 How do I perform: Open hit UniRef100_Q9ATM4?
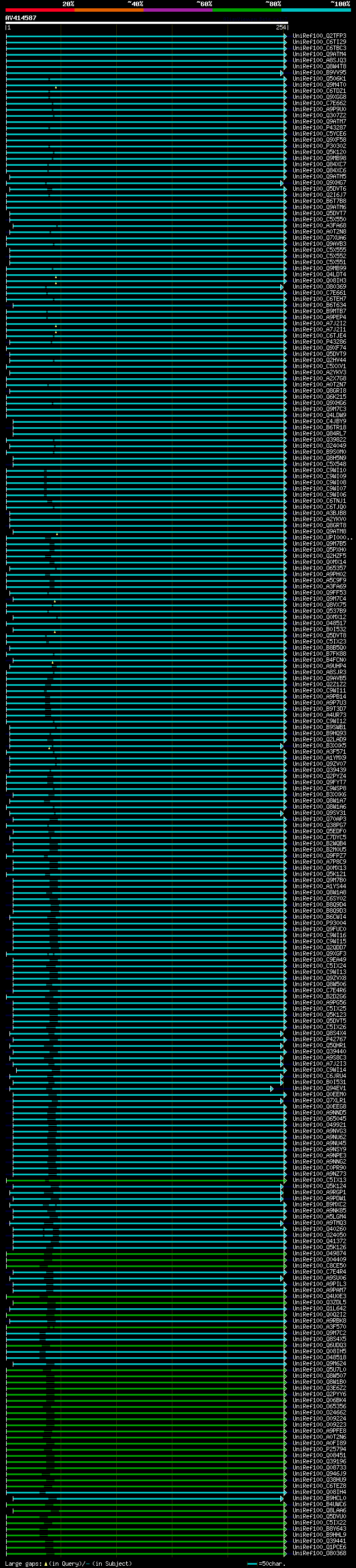pyautogui.click(x=319, y=54)
